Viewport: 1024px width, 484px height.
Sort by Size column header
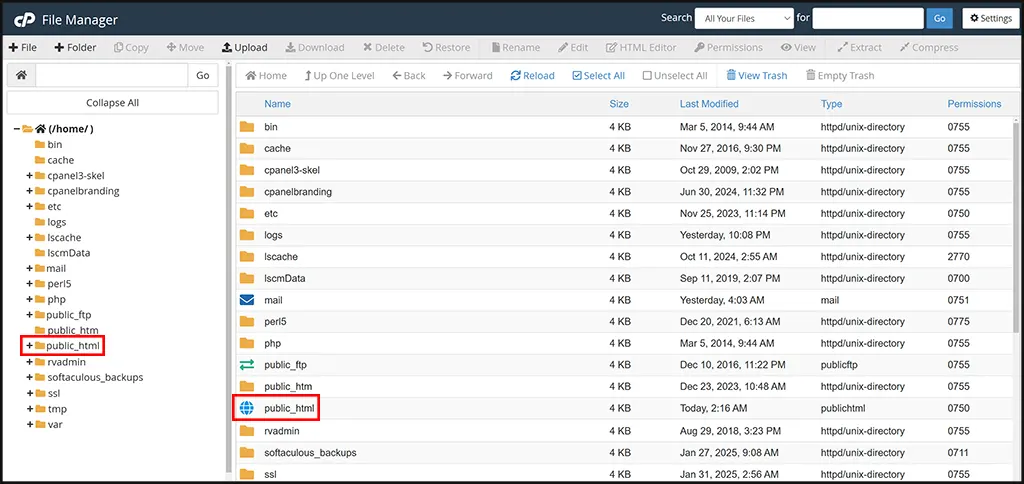click(619, 104)
